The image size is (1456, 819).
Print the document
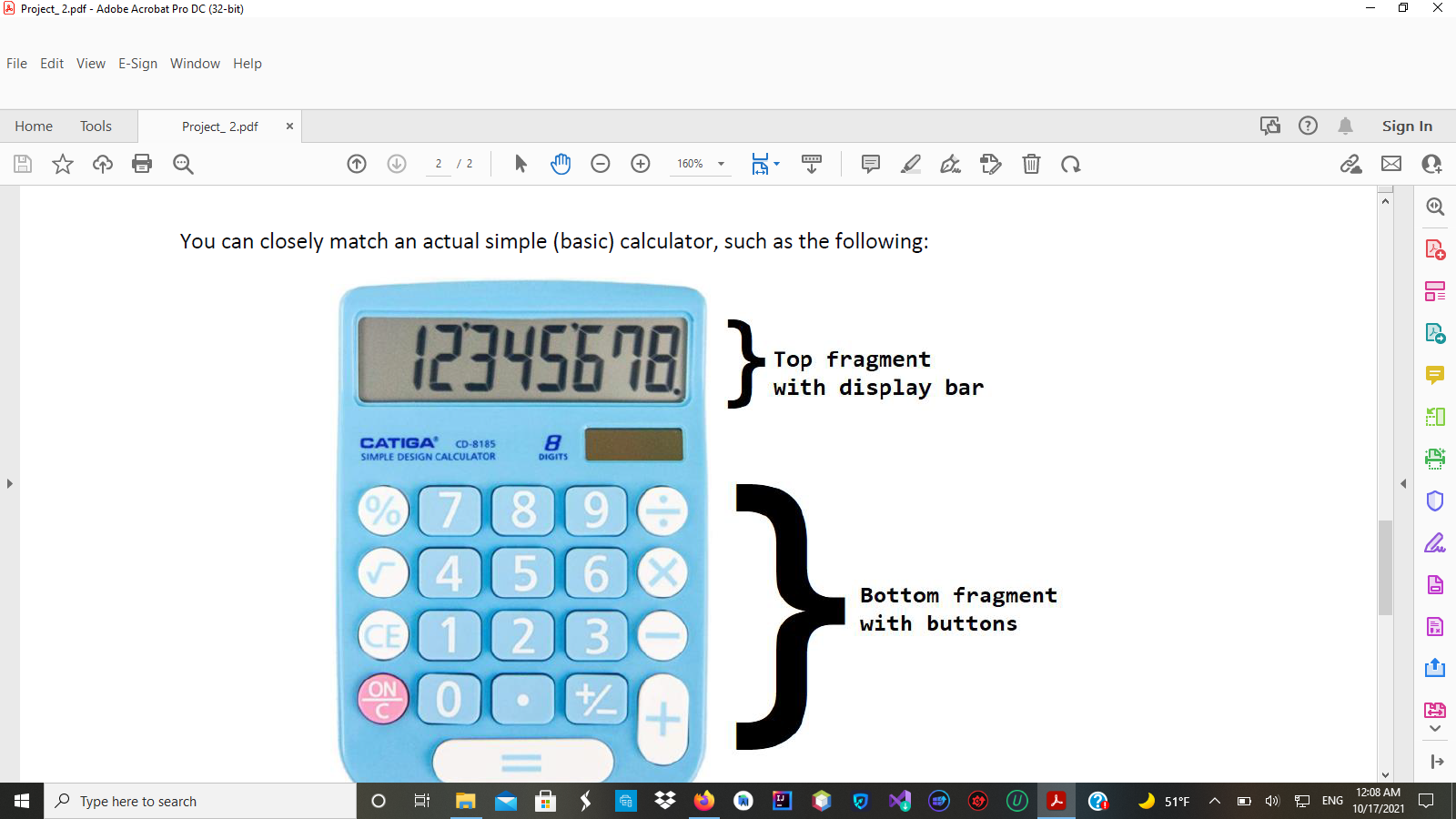tap(142, 164)
